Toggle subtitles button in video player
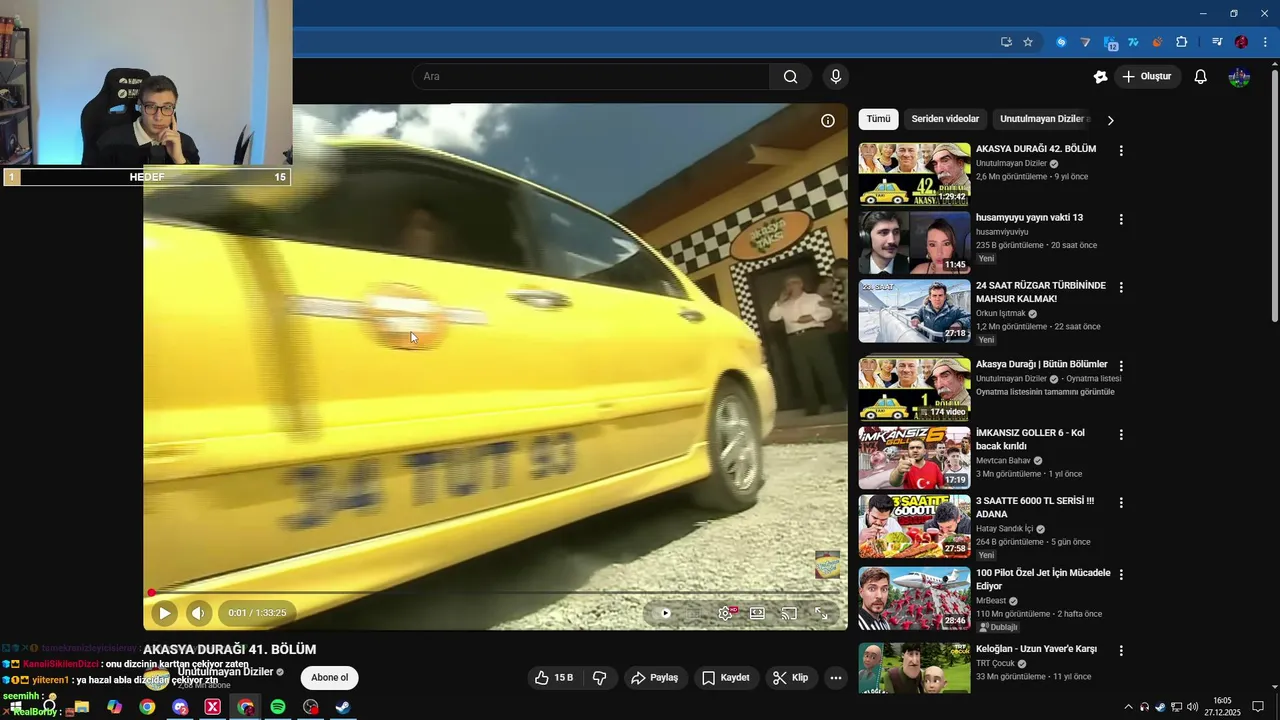Viewport: 1280px width, 720px height. tap(694, 613)
